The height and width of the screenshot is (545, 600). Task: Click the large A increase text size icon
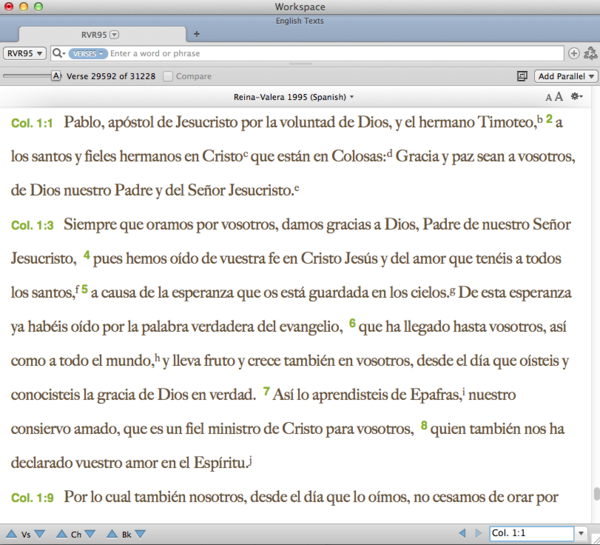tap(558, 97)
